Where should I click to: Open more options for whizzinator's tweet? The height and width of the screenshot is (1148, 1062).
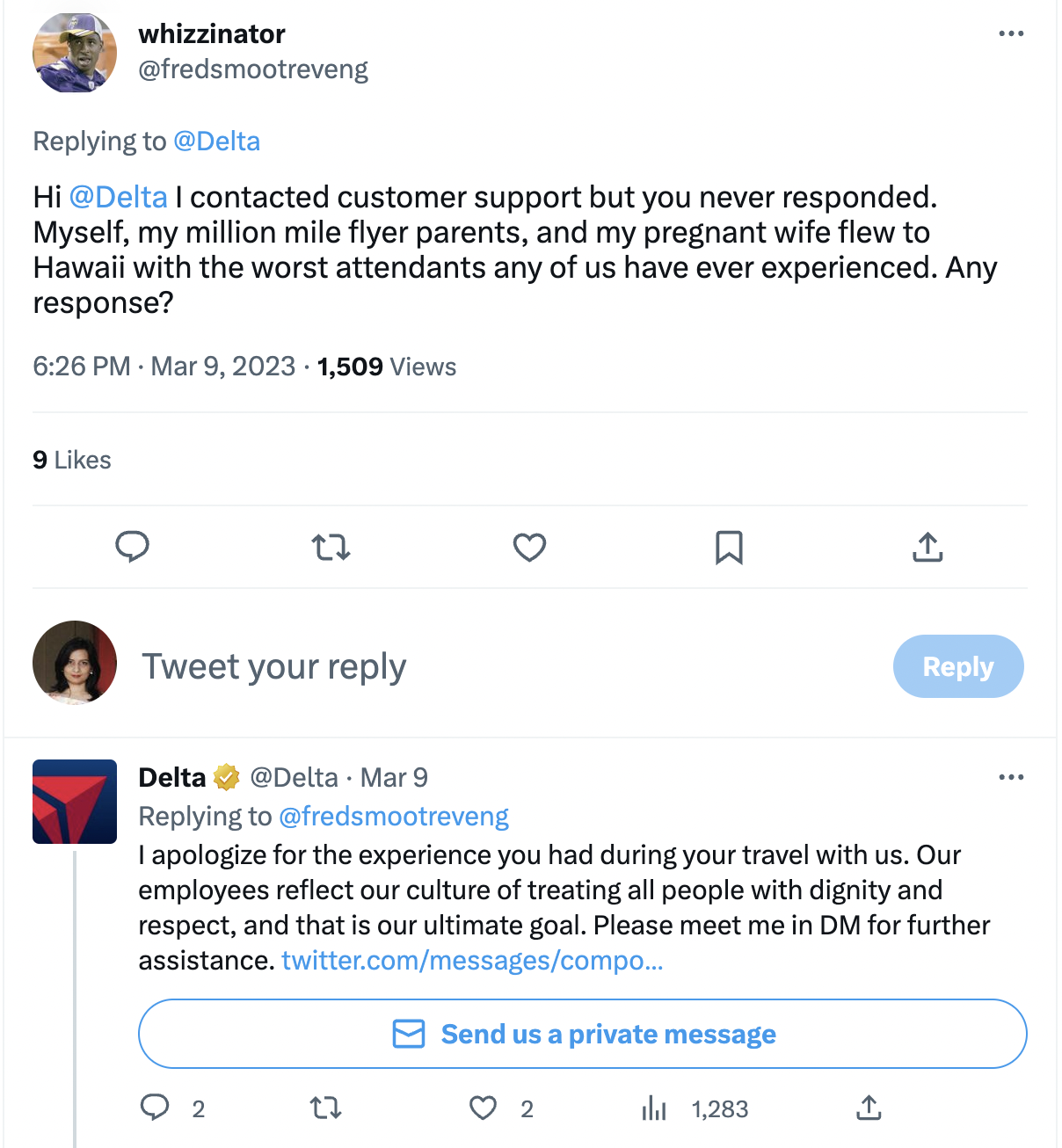click(1011, 34)
